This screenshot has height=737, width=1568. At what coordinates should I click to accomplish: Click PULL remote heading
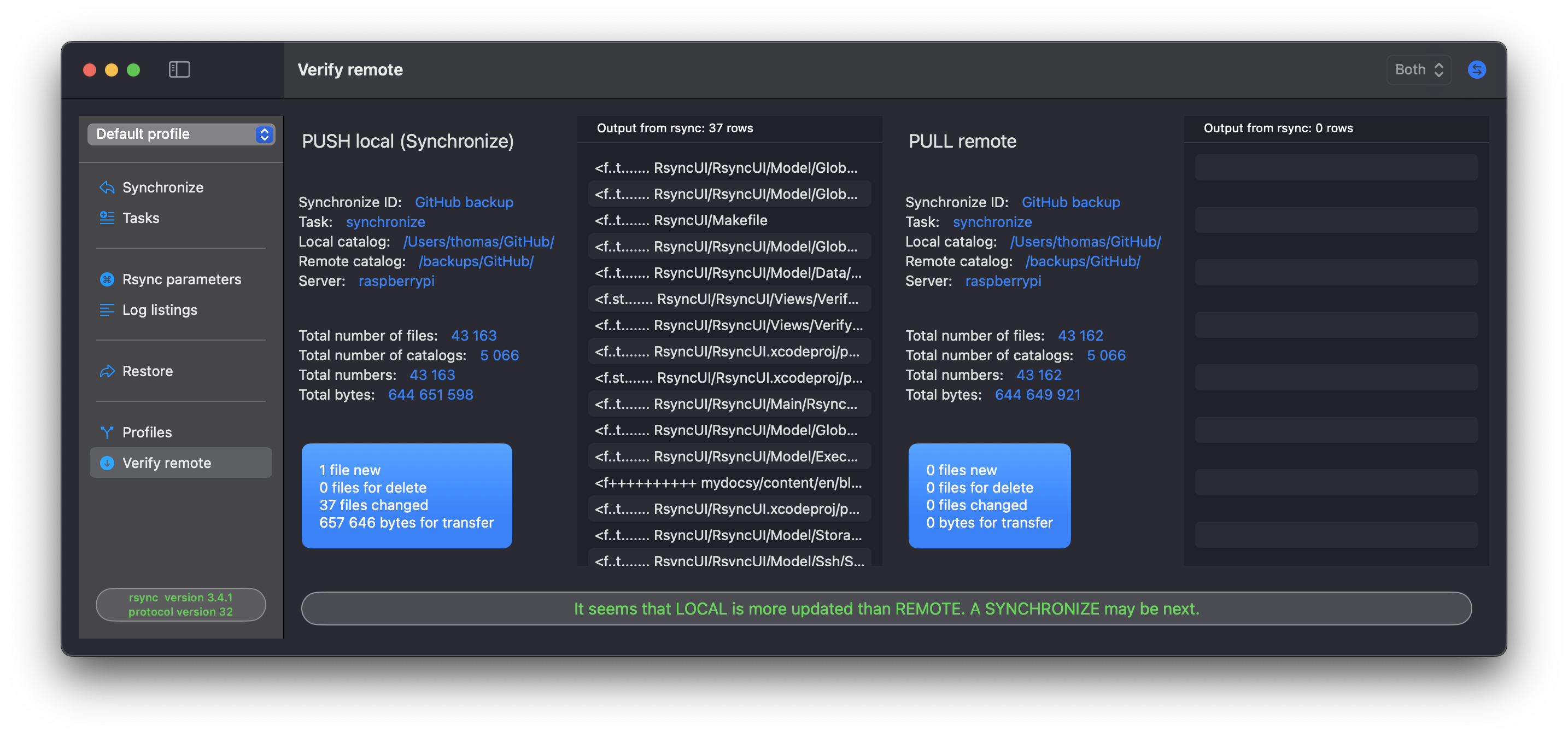coord(962,141)
